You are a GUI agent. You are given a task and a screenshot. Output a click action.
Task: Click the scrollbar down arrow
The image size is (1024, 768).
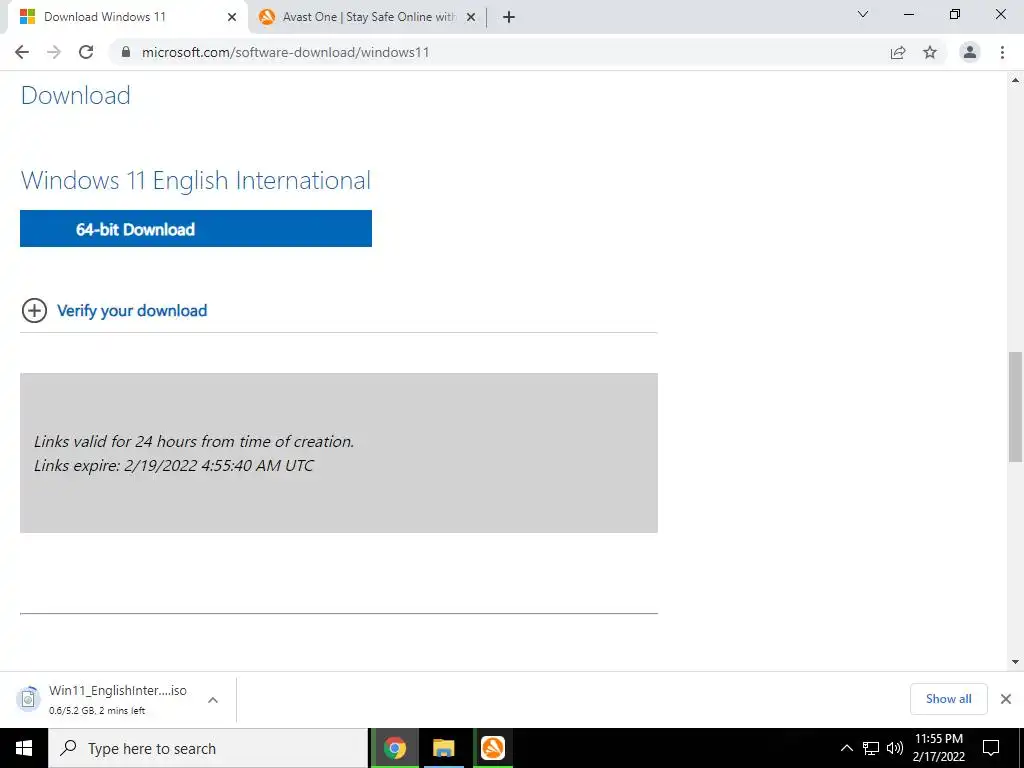point(1015,662)
